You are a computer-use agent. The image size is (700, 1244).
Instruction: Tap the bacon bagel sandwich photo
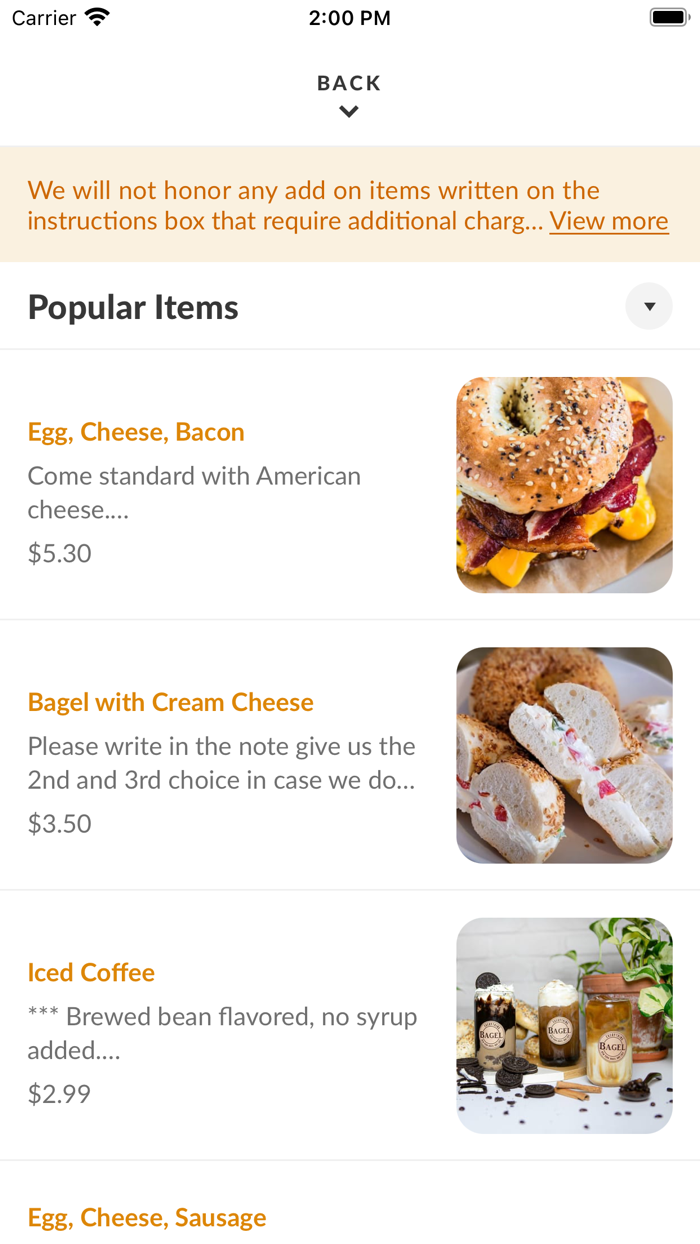coord(564,484)
